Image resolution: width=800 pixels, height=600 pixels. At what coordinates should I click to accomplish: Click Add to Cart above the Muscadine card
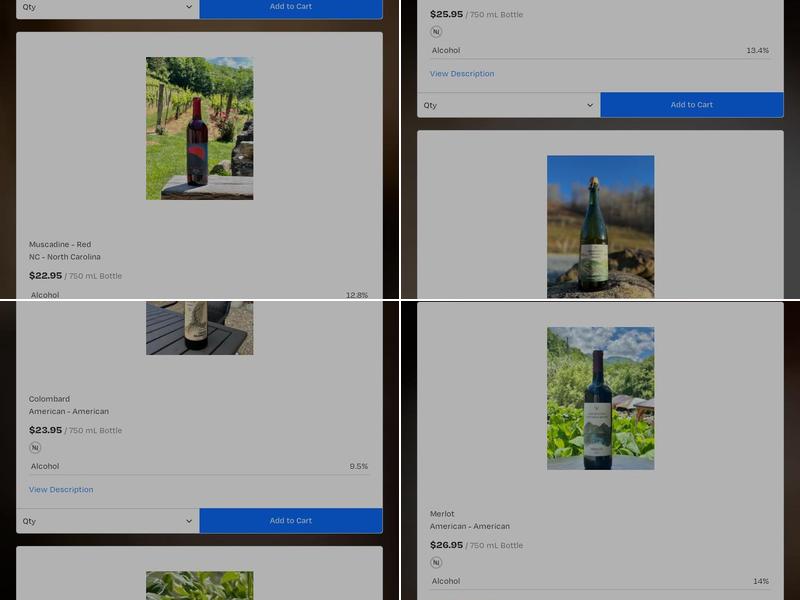tap(290, 7)
